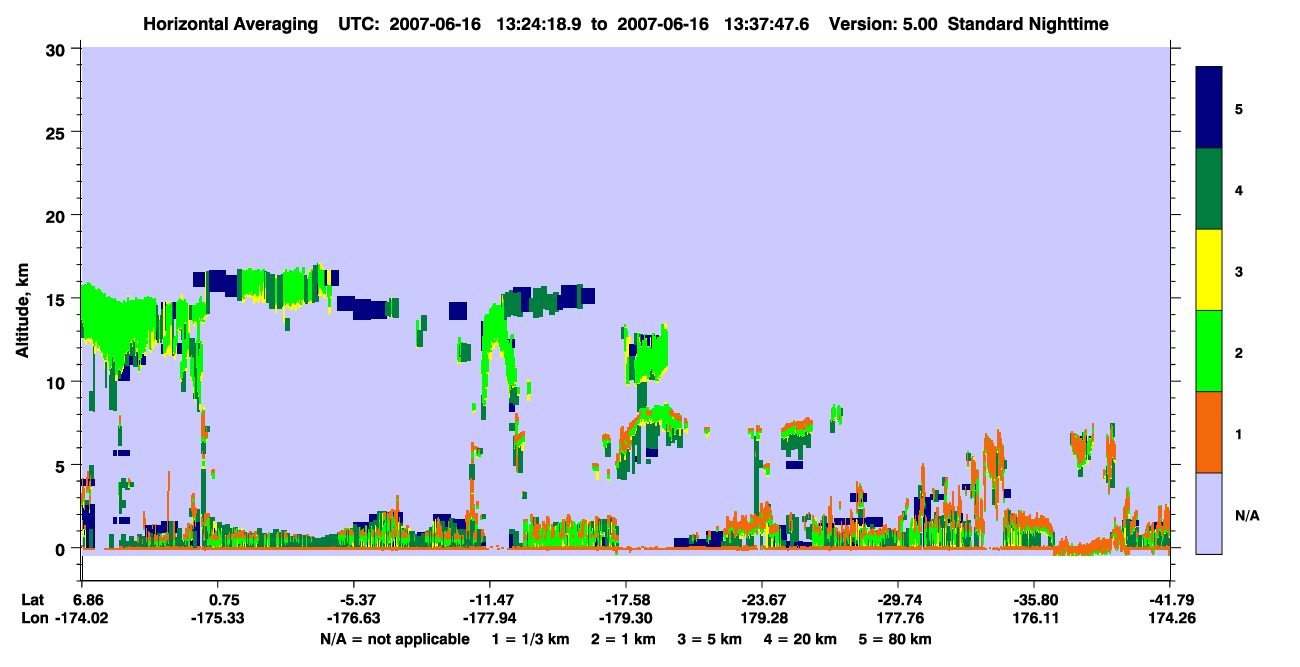Click the colorbar label 1
This screenshot has height=667, width=1300.
(1238, 434)
